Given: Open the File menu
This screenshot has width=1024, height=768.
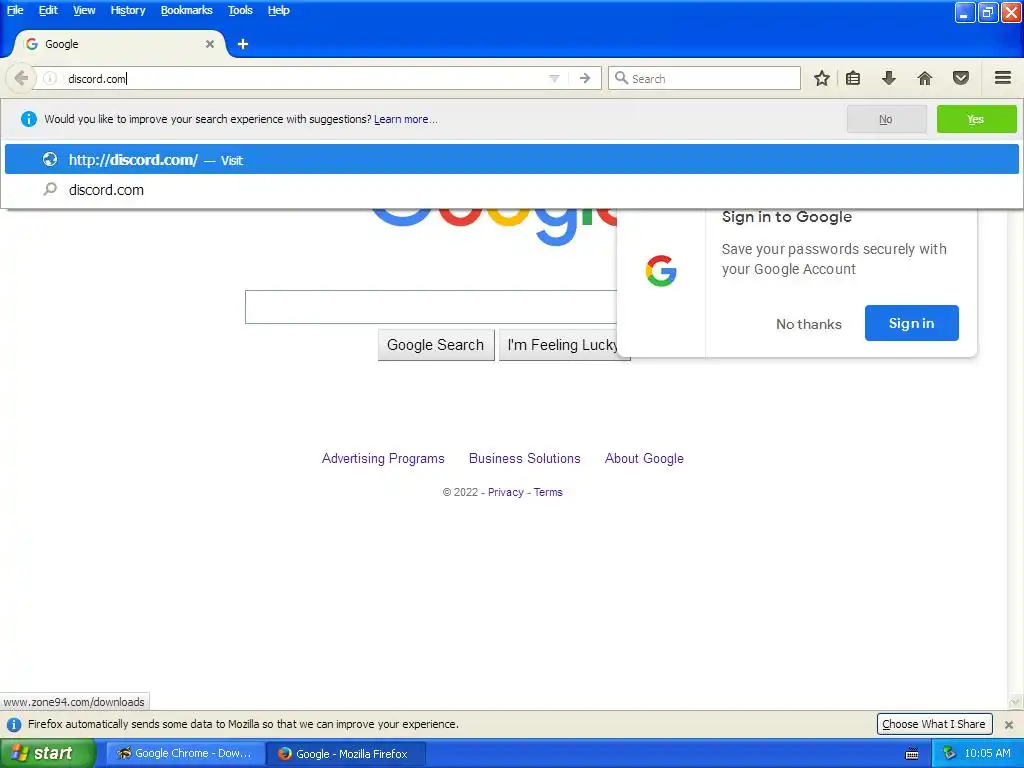Looking at the screenshot, I should tap(15, 10).
